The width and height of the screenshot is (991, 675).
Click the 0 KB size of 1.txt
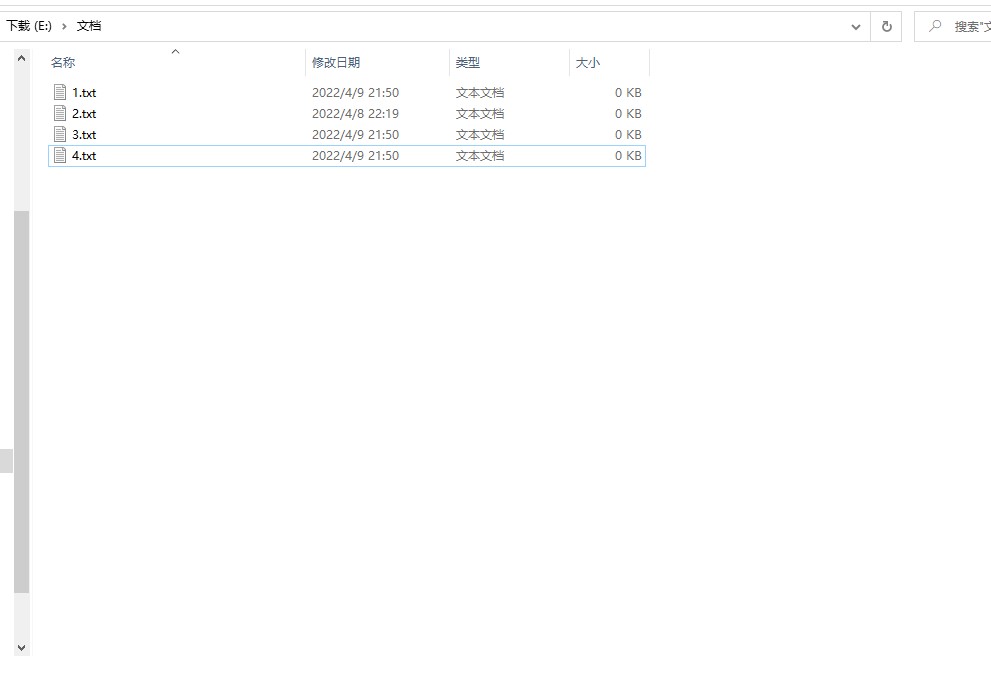pos(628,92)
